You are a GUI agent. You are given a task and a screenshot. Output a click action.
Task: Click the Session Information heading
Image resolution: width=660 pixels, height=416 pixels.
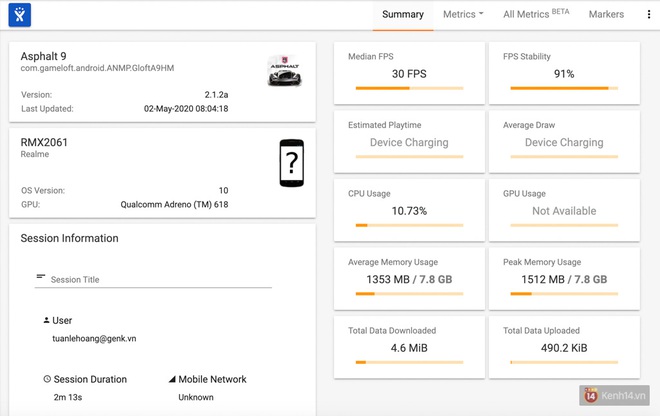(69, 238)
